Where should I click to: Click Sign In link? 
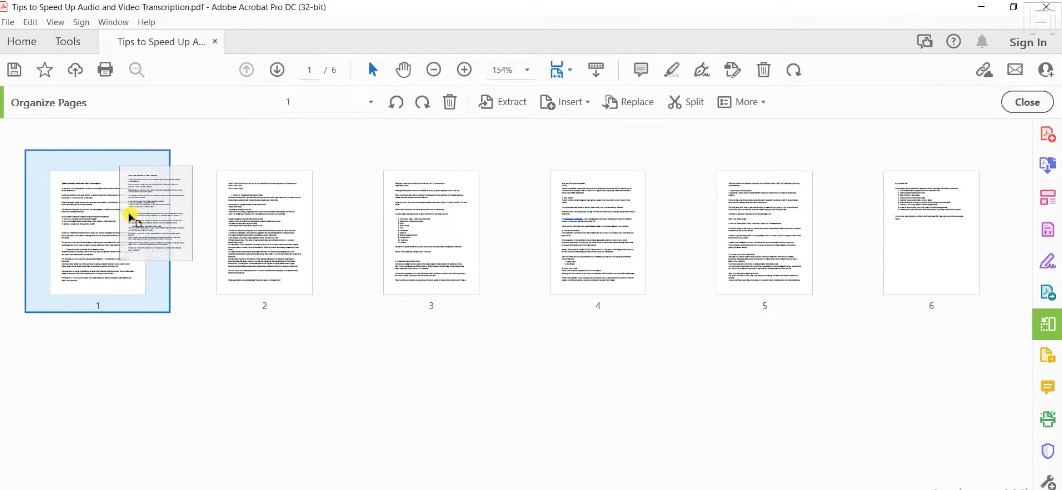pyautogui.click(x=1028, y=42)
